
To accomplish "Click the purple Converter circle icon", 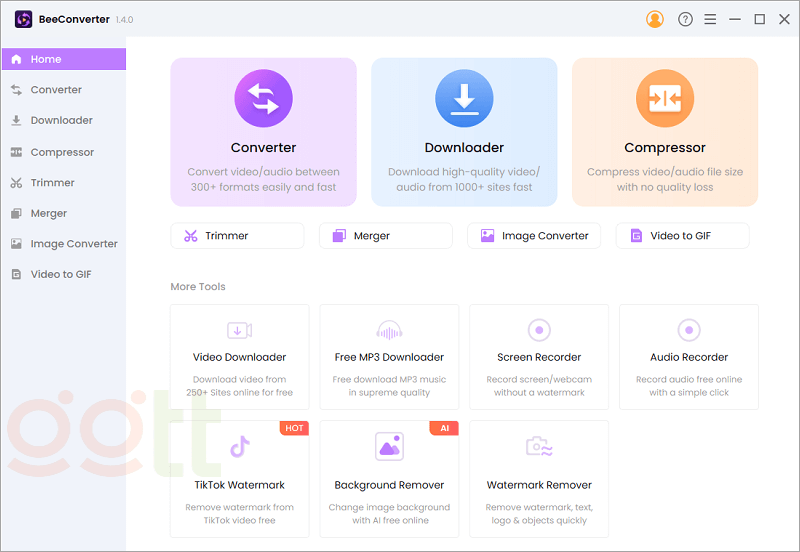I will pyautogui.click(x=263, y=99).
